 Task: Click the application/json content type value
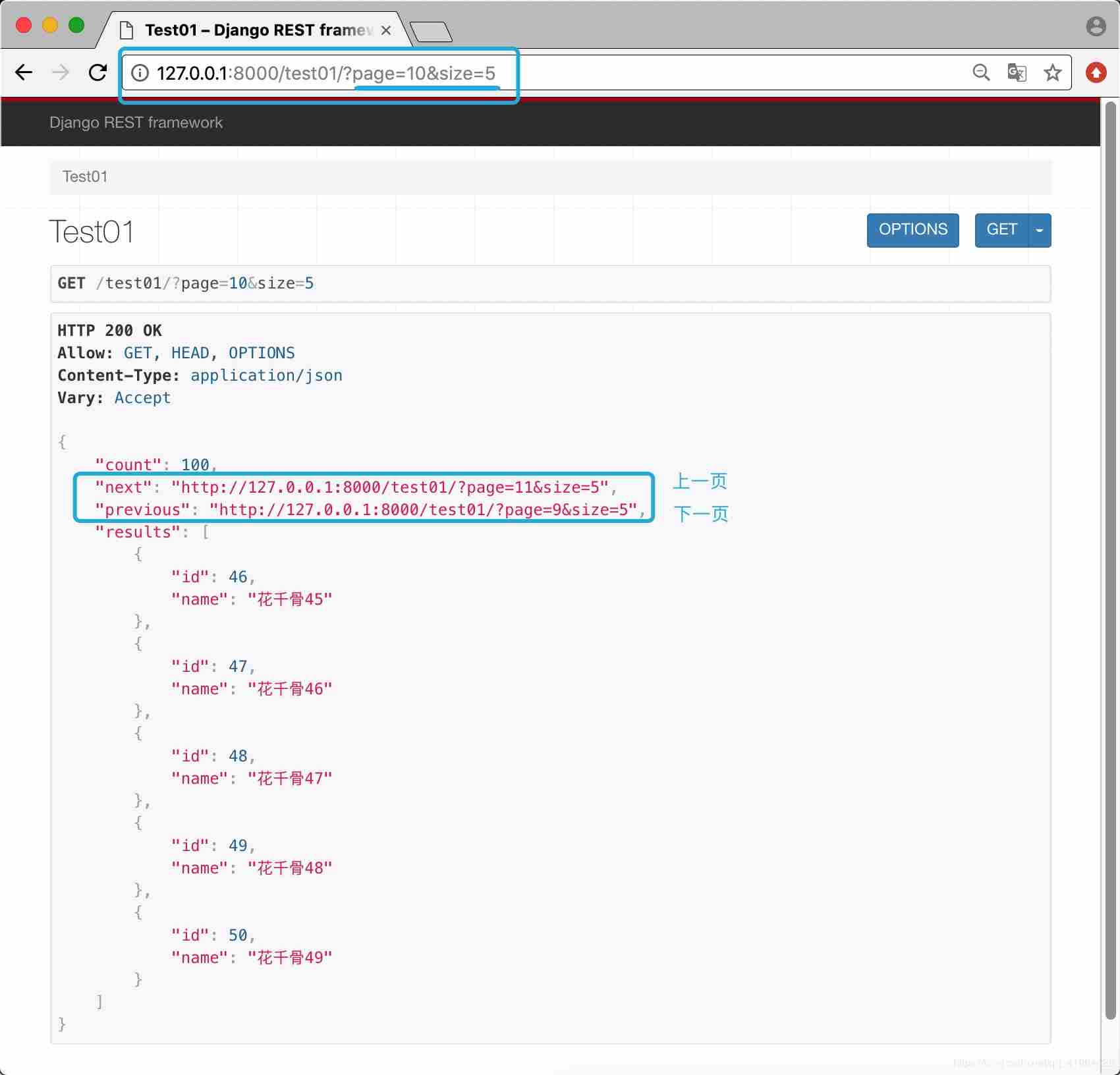(x=266, y=375)
